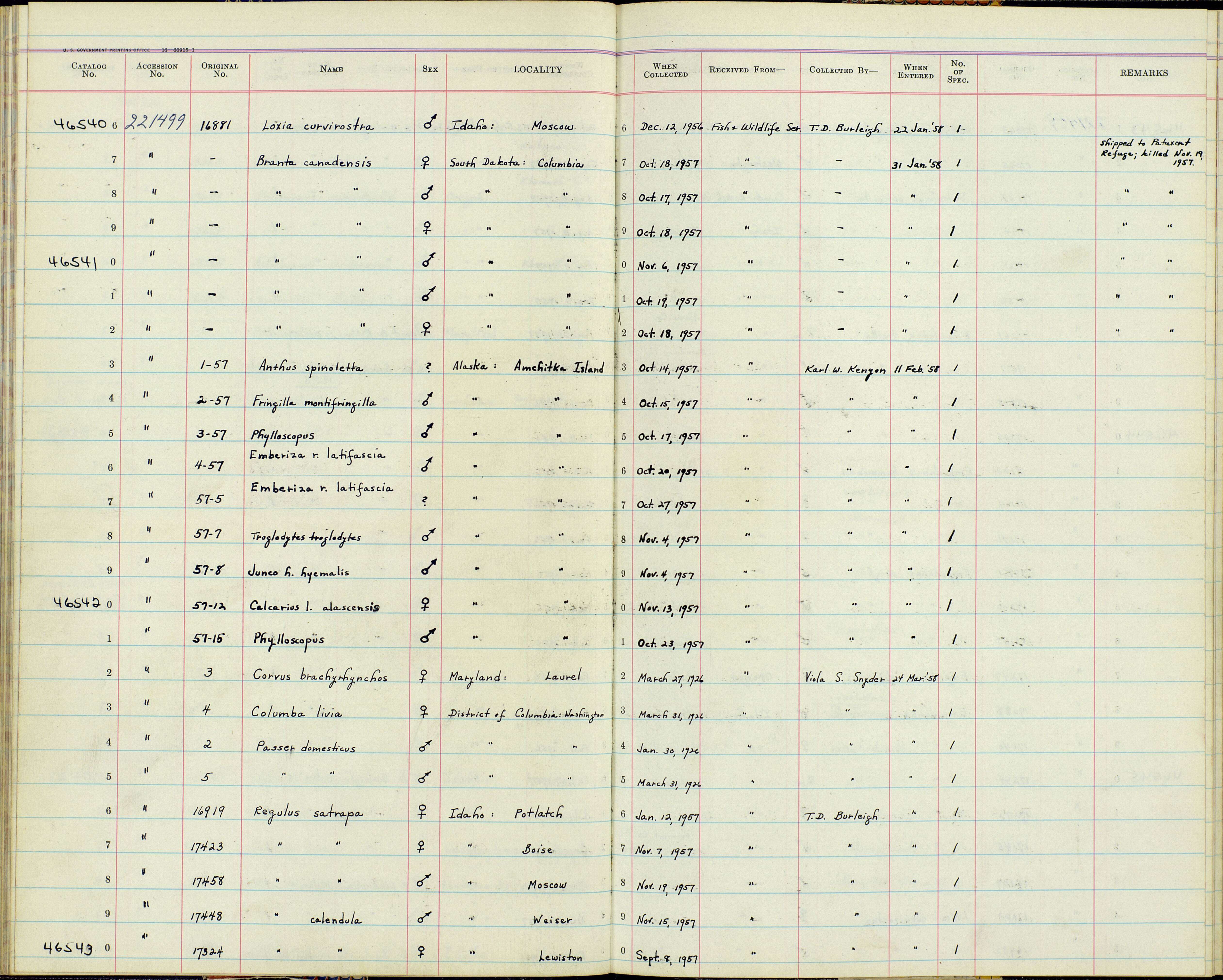Select catalog number '46541'
This screenshot has width=1223, height=980.
coord(74,262)
